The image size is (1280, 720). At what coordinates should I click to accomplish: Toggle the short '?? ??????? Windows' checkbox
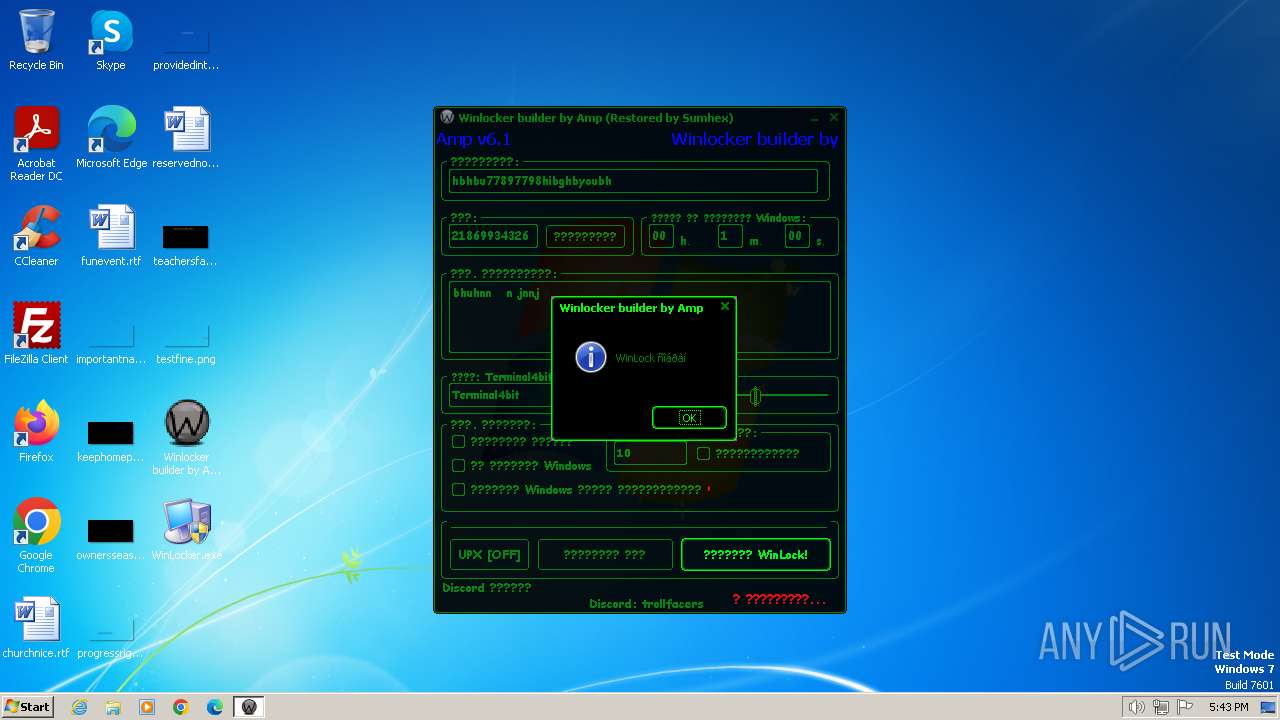pos(458,465)
